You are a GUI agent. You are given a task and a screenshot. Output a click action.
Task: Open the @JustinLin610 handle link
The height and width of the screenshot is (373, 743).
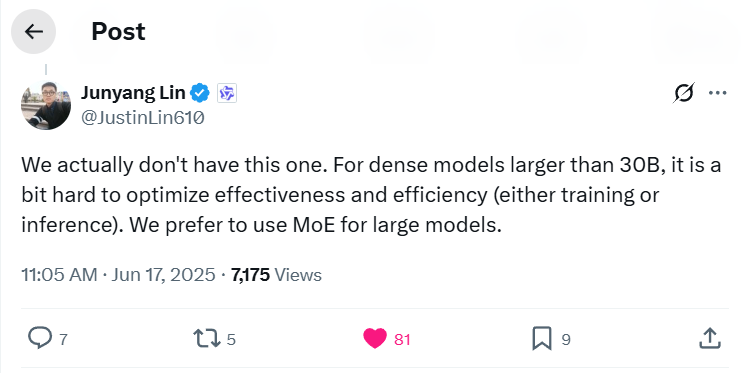(143, 117)
